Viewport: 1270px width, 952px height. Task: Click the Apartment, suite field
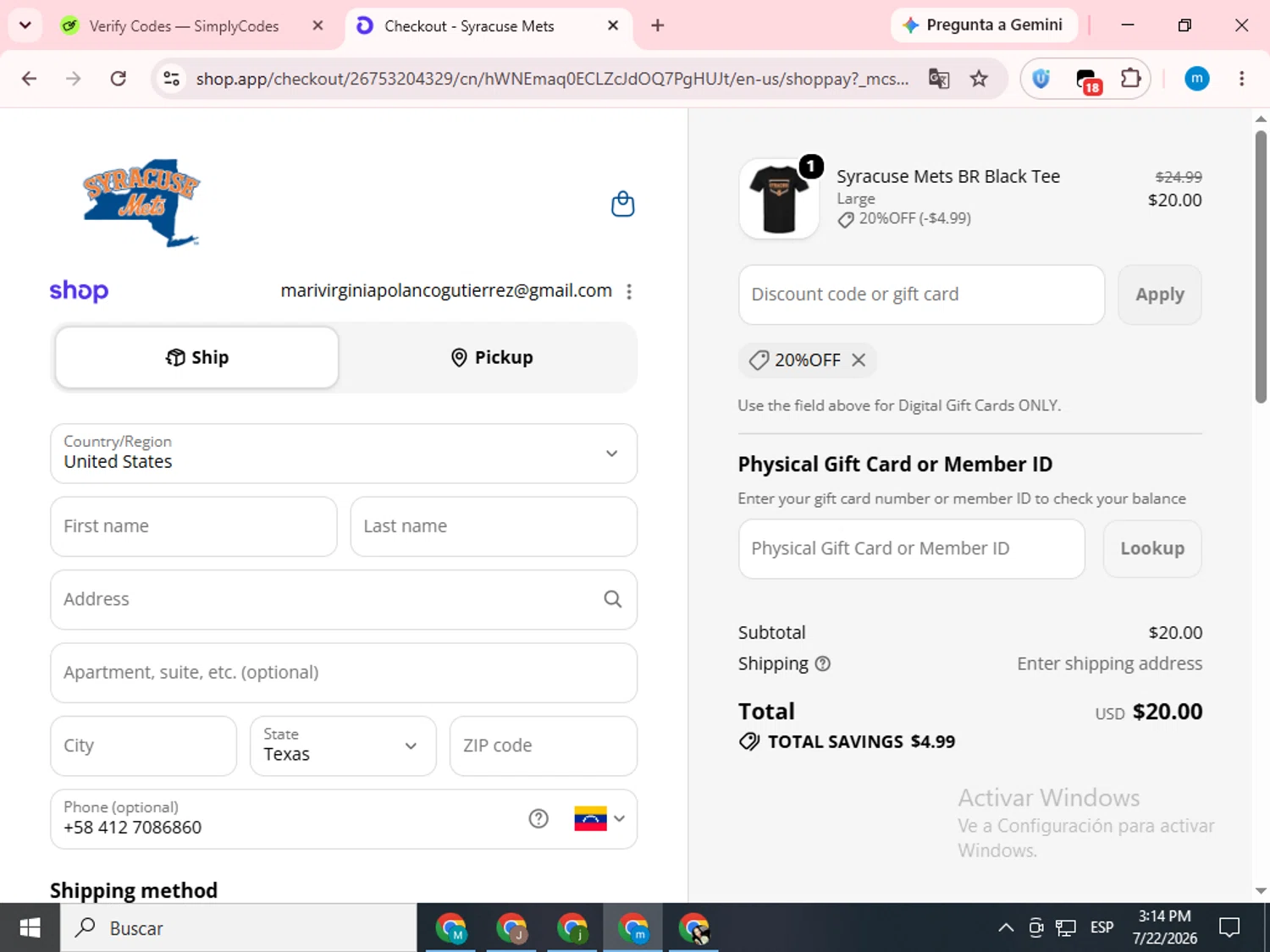point(344,673)
